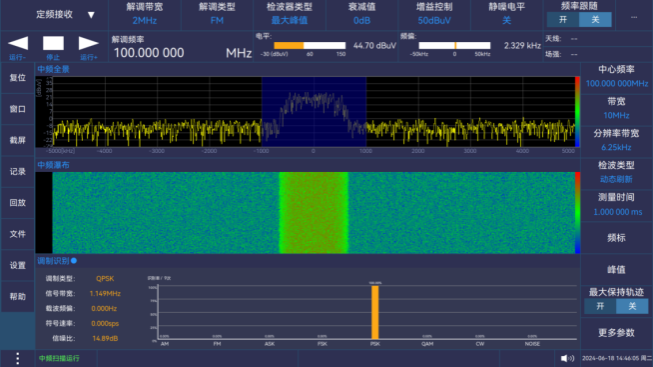653x367 pixels.
Task: Select the 中频全景 panel title
Action: (53, 69)
